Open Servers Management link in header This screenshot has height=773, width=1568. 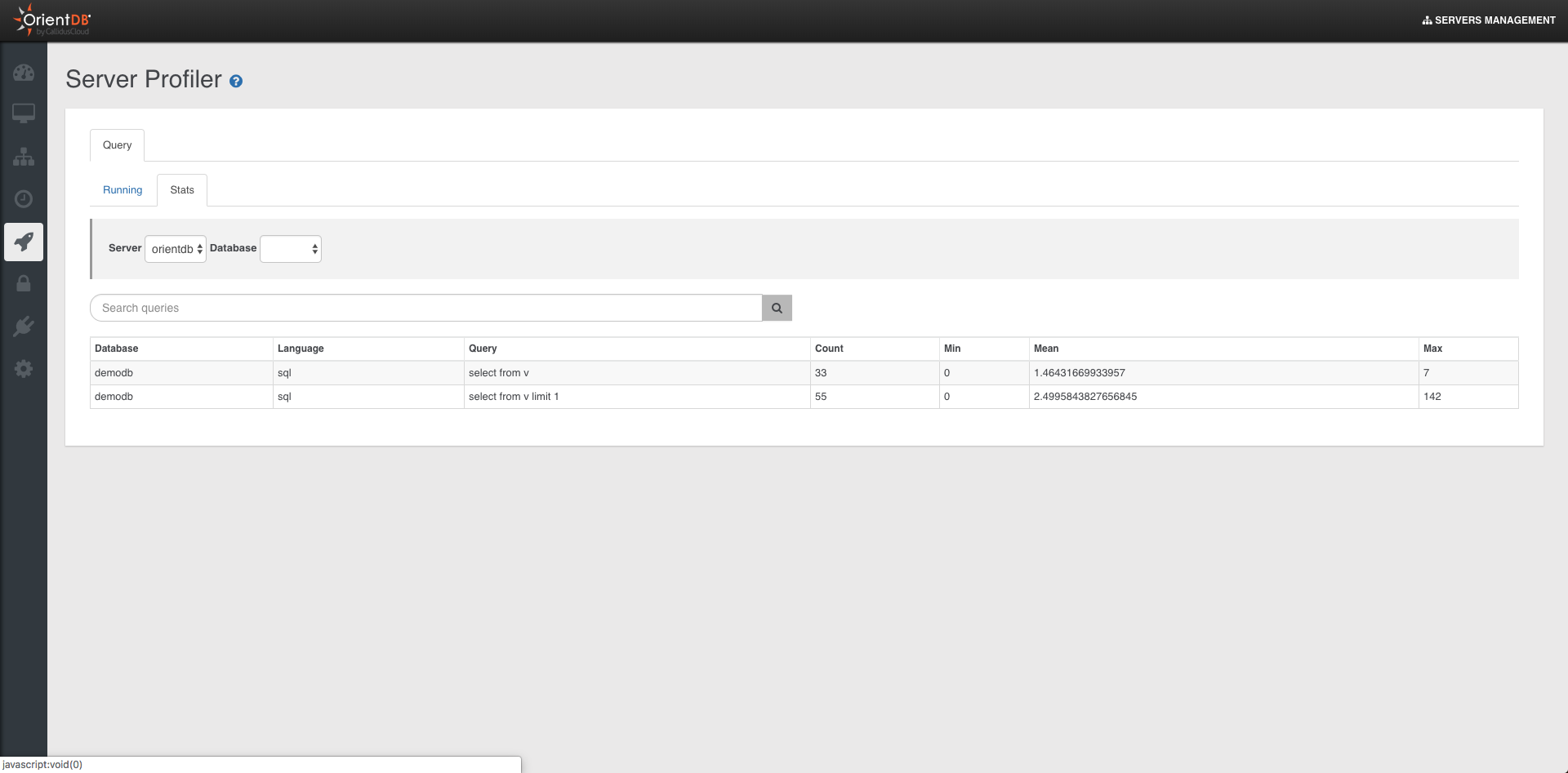coord(1489,20)
